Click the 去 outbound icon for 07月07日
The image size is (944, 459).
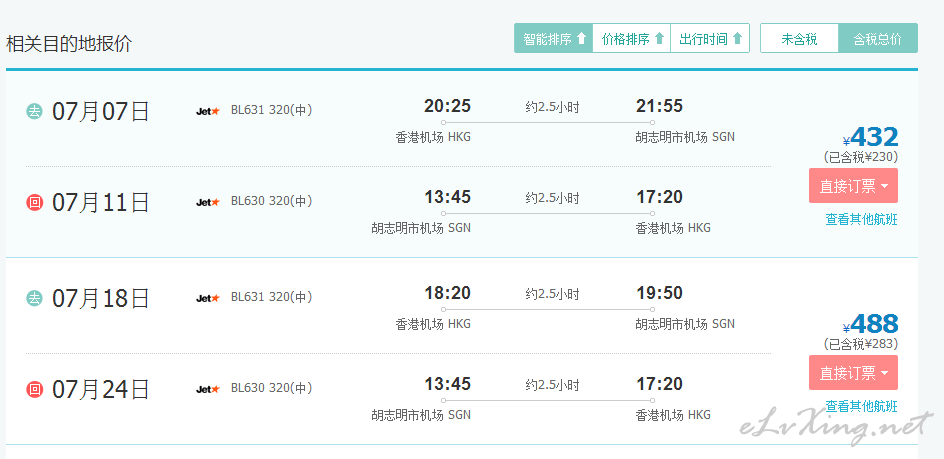pos(34,111)
